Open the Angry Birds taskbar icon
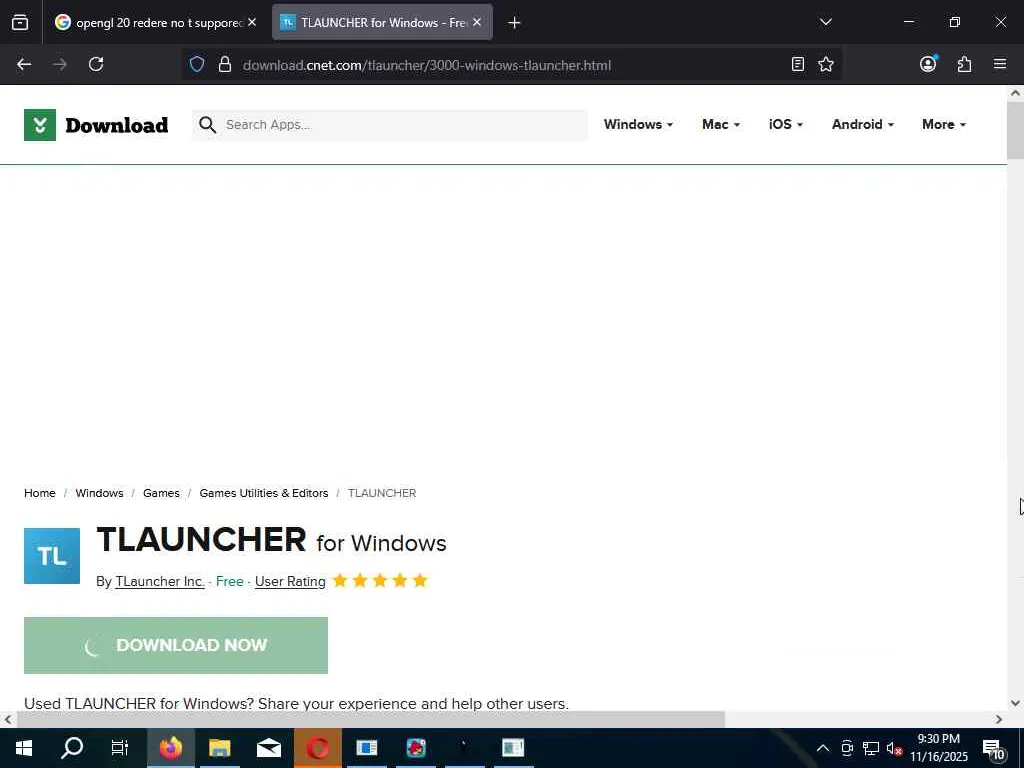This screenshot has height=768, width=1024. click(x=416, y=748)
